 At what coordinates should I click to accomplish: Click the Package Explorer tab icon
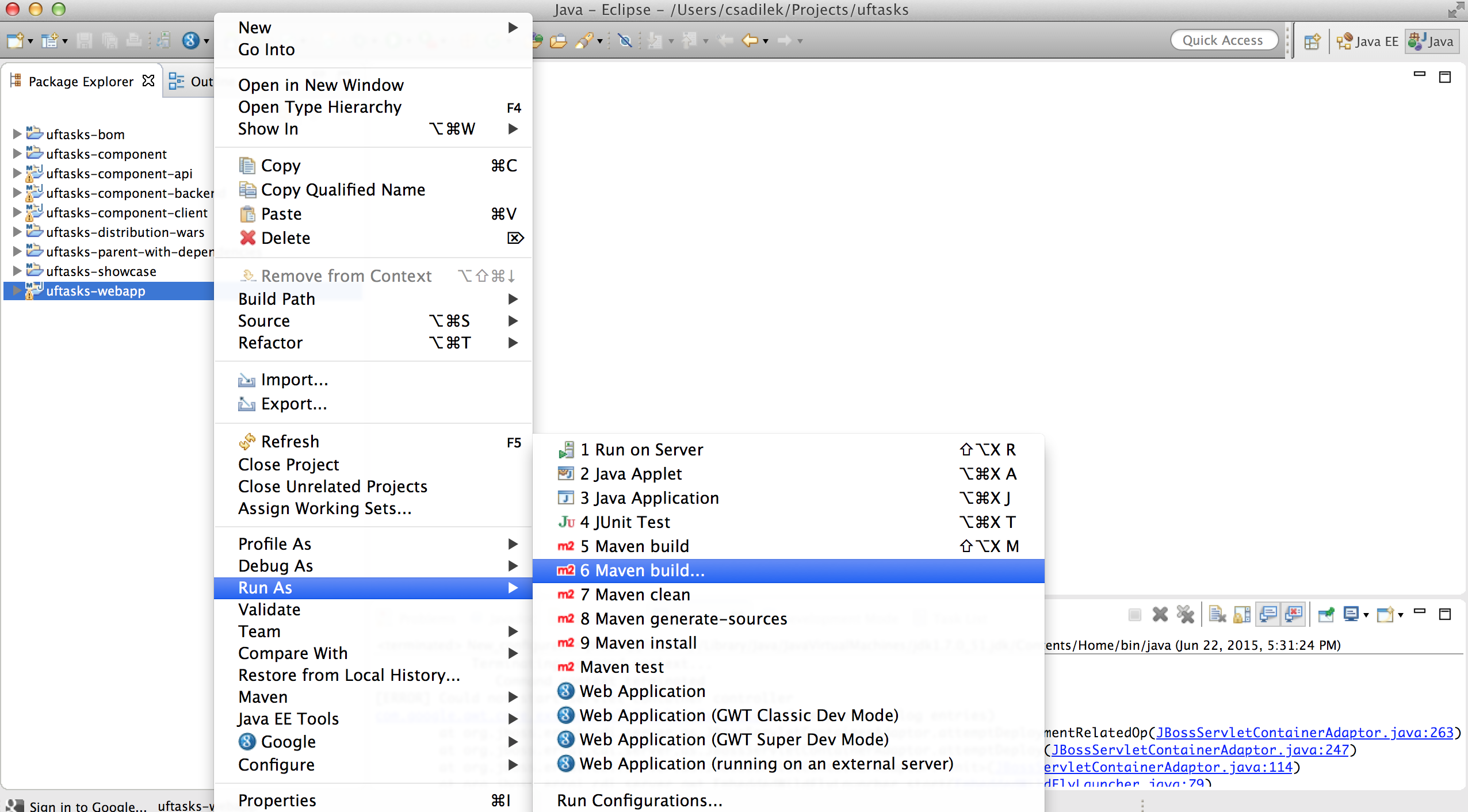pos(20,81)
